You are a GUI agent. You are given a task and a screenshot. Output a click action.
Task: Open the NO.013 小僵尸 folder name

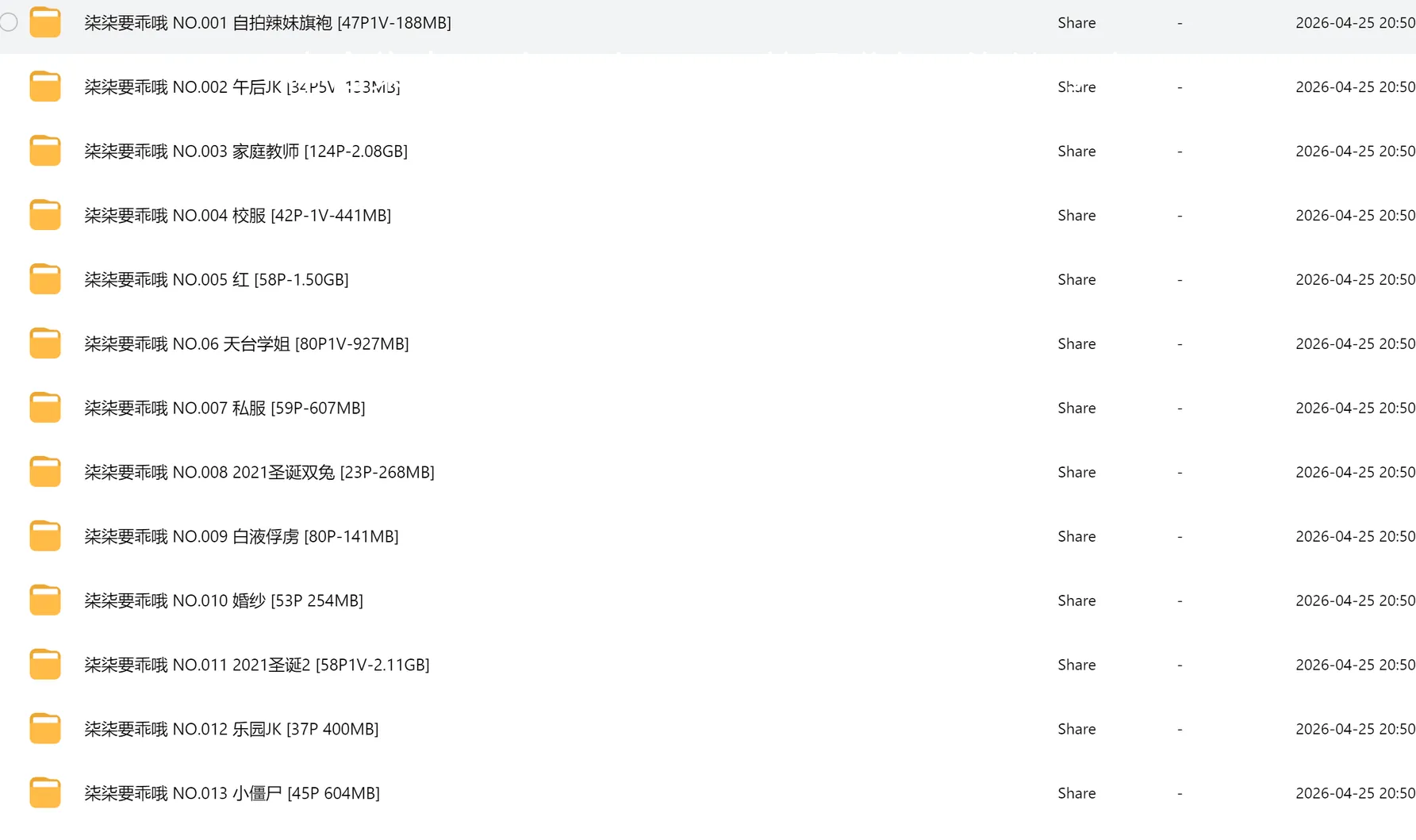232,793
